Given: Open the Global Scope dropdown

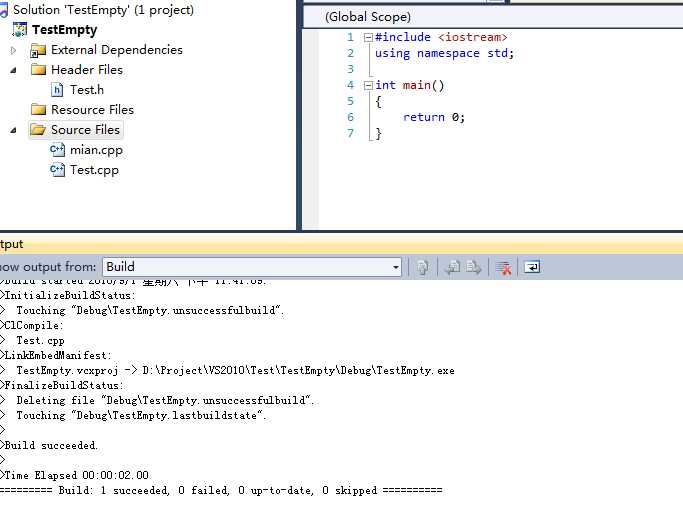Looking at the screenshot, I should pos(493,17).
